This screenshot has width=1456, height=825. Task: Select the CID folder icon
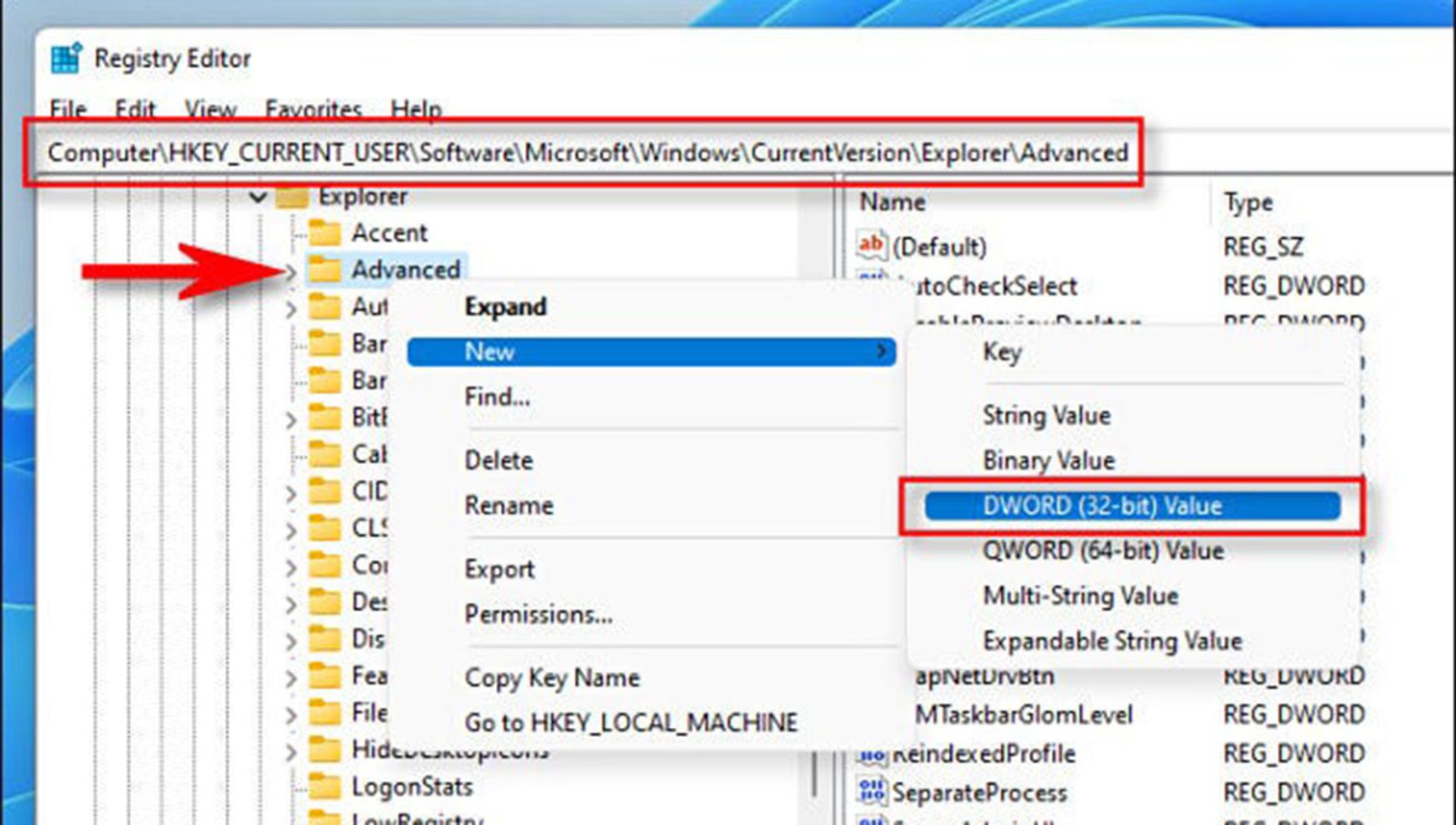point(325,491)
